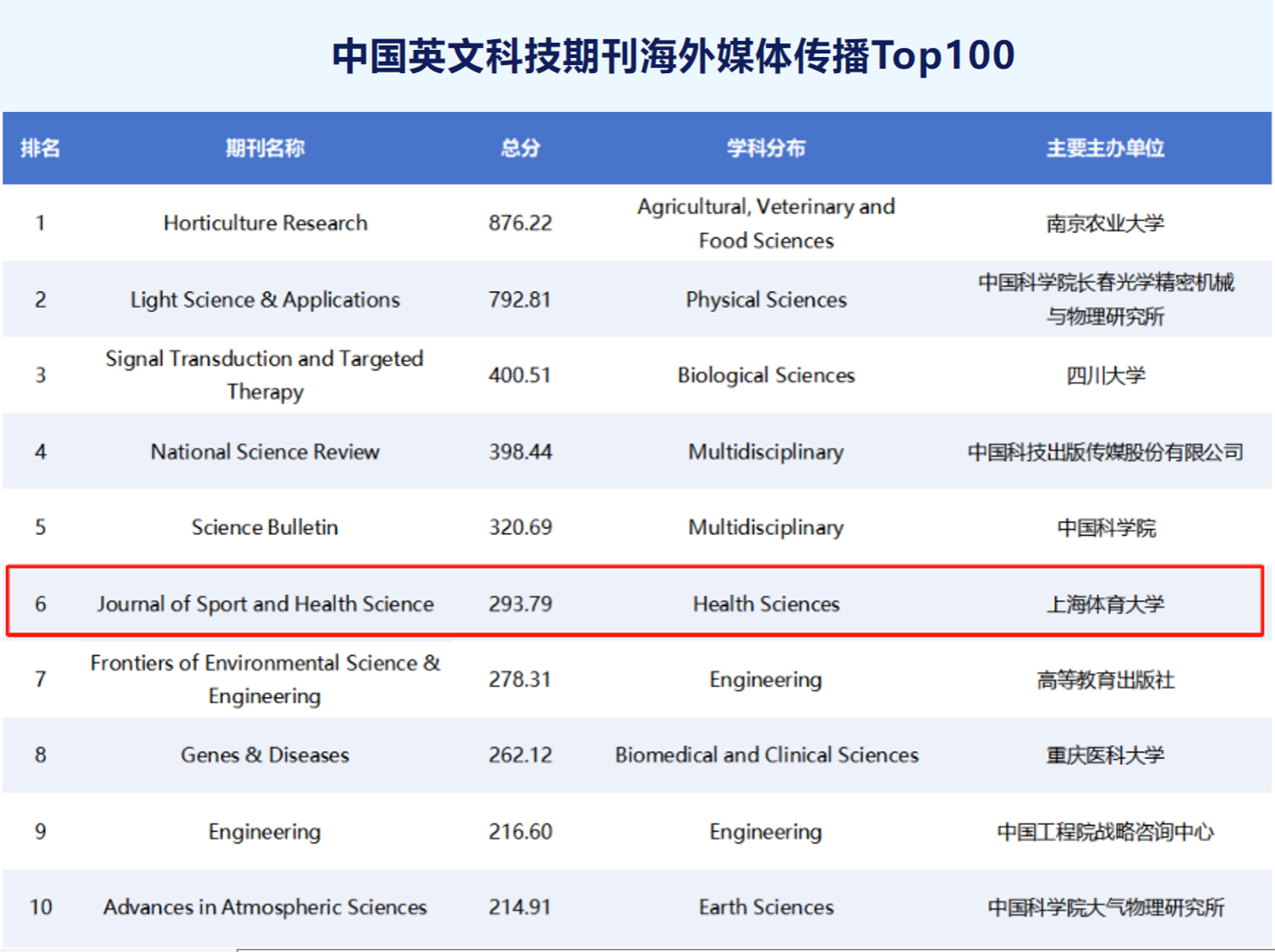The image size is (1275, 952).
Task: Click the score 876.22 cell
Action: pos(520,223)
